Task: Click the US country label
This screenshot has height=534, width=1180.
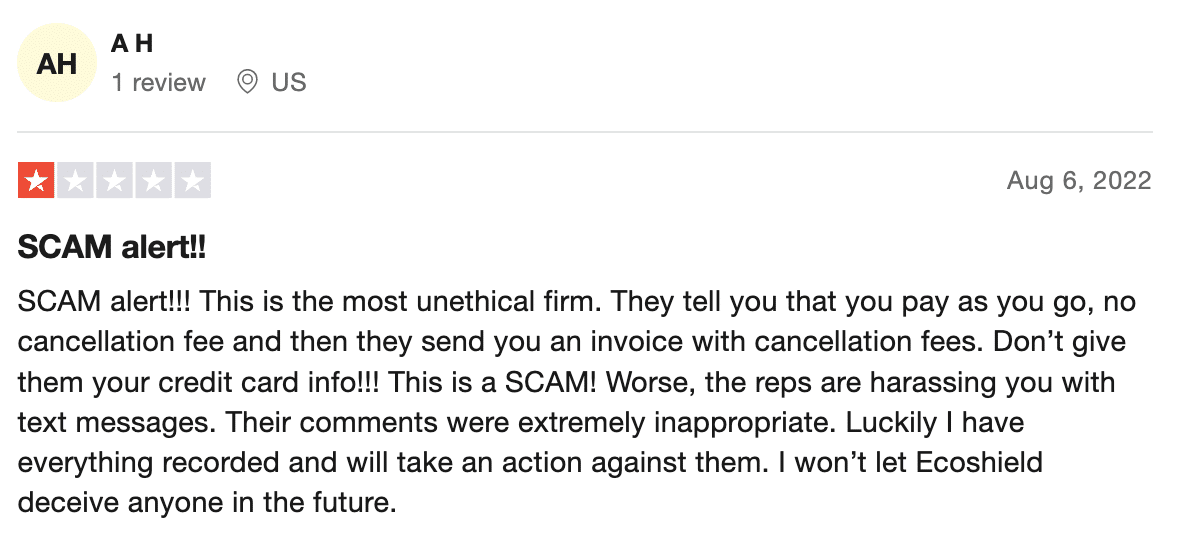Action: 289,82
